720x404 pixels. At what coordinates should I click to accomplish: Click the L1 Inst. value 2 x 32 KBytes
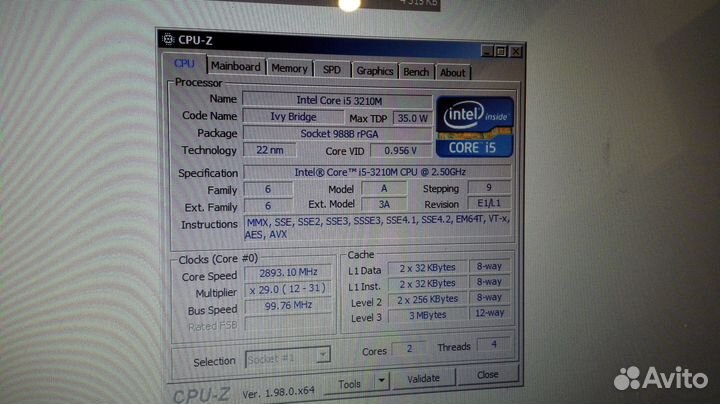tap(427, 284)
